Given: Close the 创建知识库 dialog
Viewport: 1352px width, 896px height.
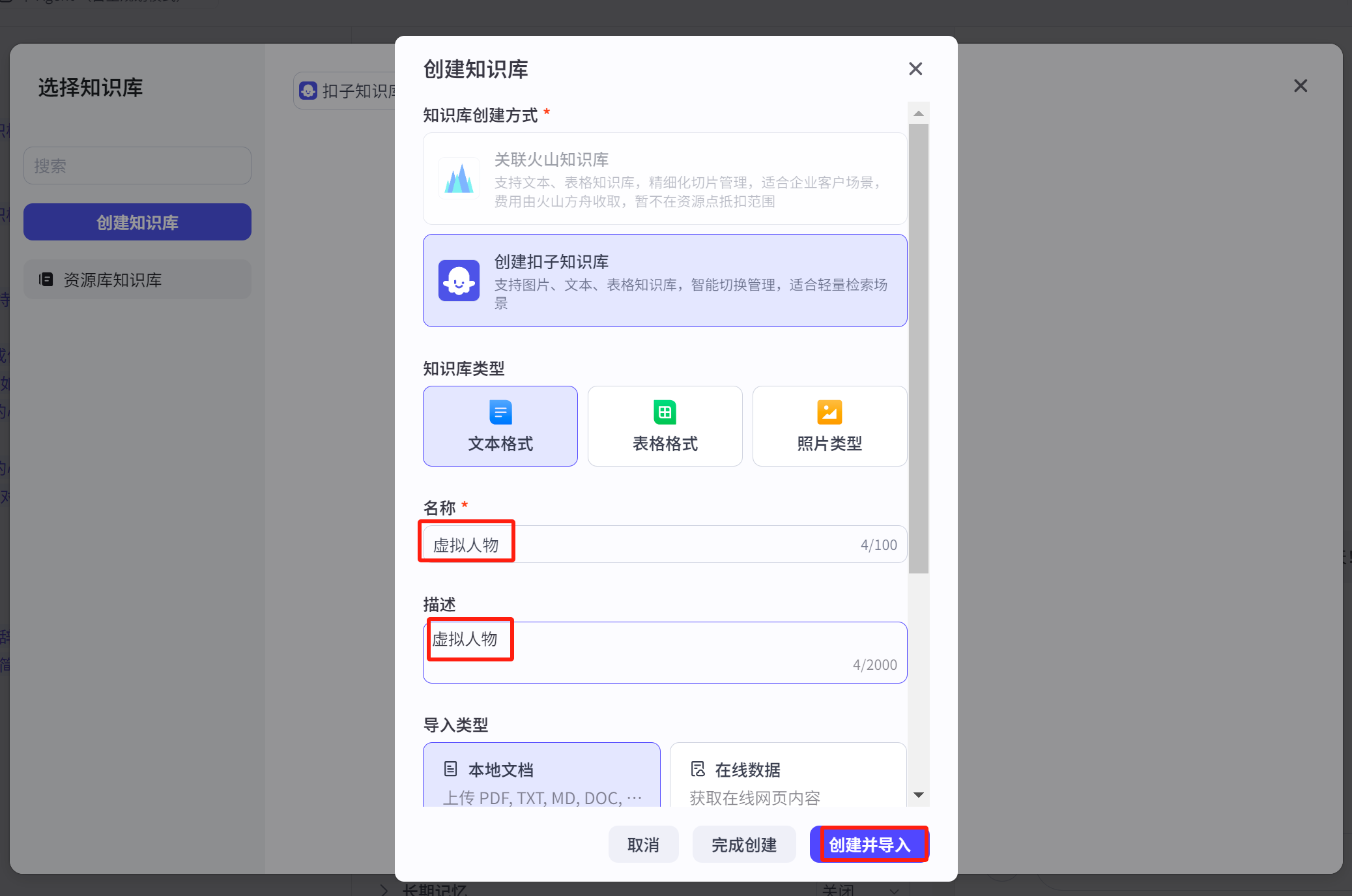Looking at the screenshot, I should [x=915, y=68].
